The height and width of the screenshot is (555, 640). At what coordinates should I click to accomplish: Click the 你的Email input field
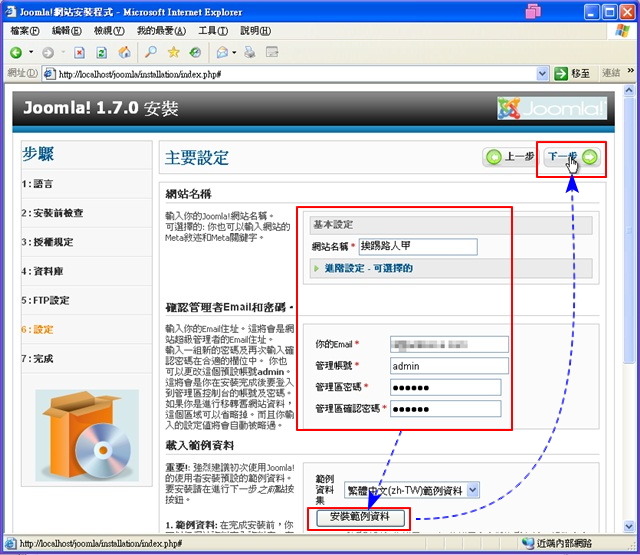pyautogui.click(x=449, y=344)
